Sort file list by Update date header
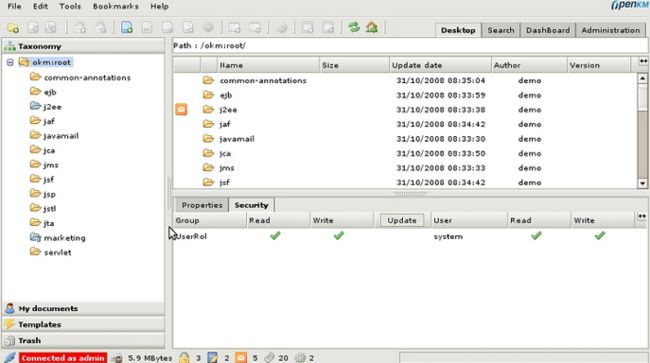 (x=440, y=65)
